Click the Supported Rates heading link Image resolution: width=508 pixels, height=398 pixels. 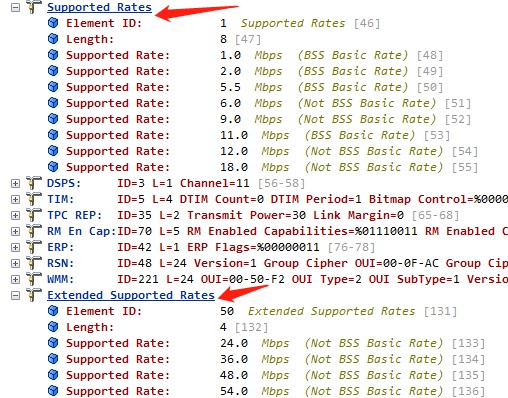pos(99,7)
